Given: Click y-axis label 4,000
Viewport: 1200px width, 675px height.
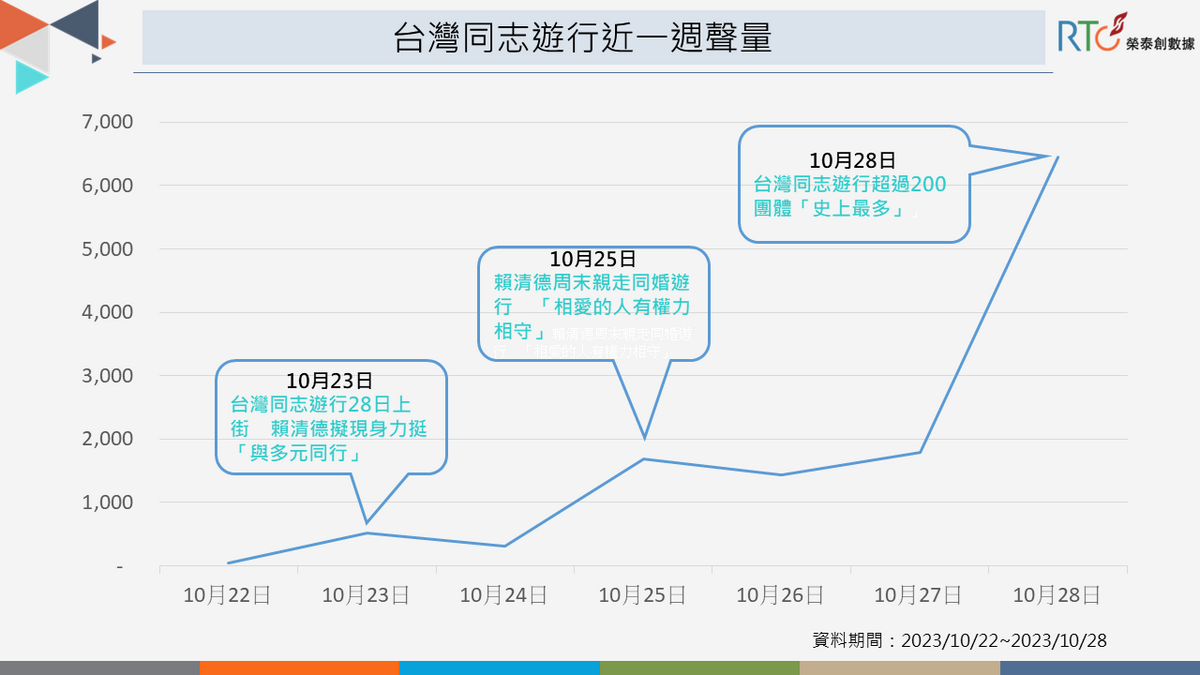Looking at the screenshot, I should [105, 312].
